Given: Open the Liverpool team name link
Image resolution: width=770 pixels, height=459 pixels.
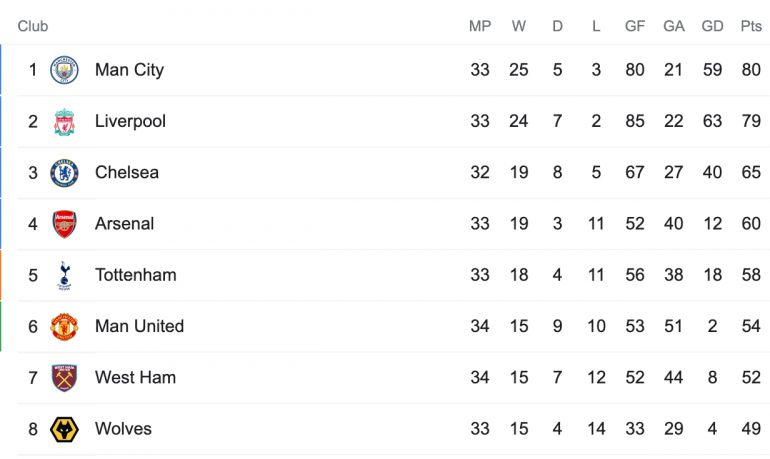Looking at the screenshot, I should [x=130, y=121].
